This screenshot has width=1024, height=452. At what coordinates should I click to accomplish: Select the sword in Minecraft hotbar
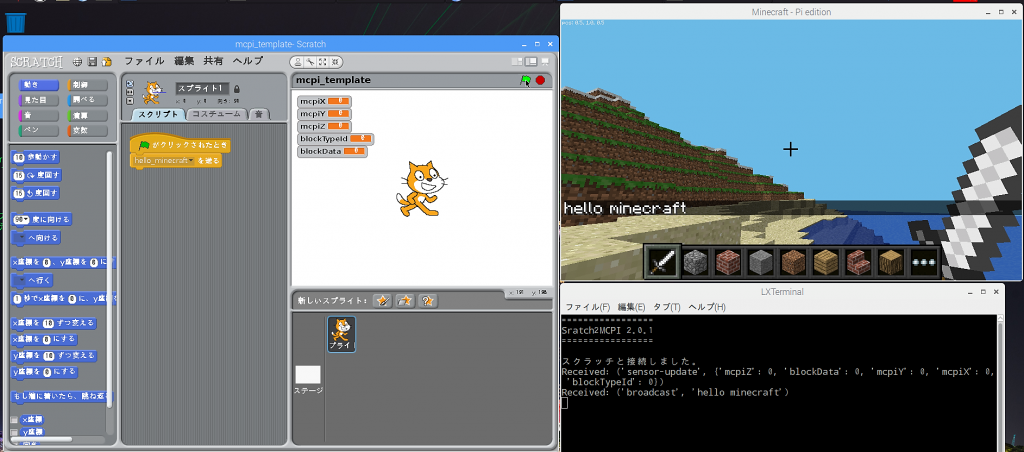point(663,263)
